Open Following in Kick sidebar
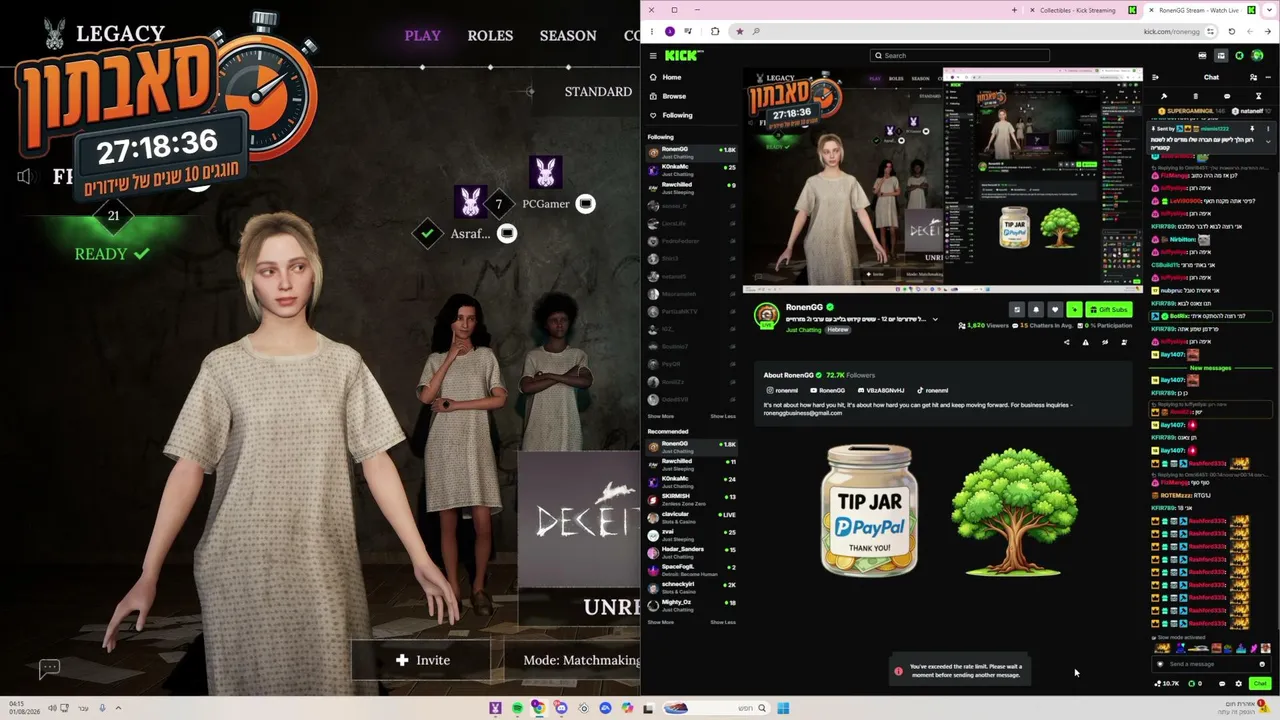 (x=677, y=115)
